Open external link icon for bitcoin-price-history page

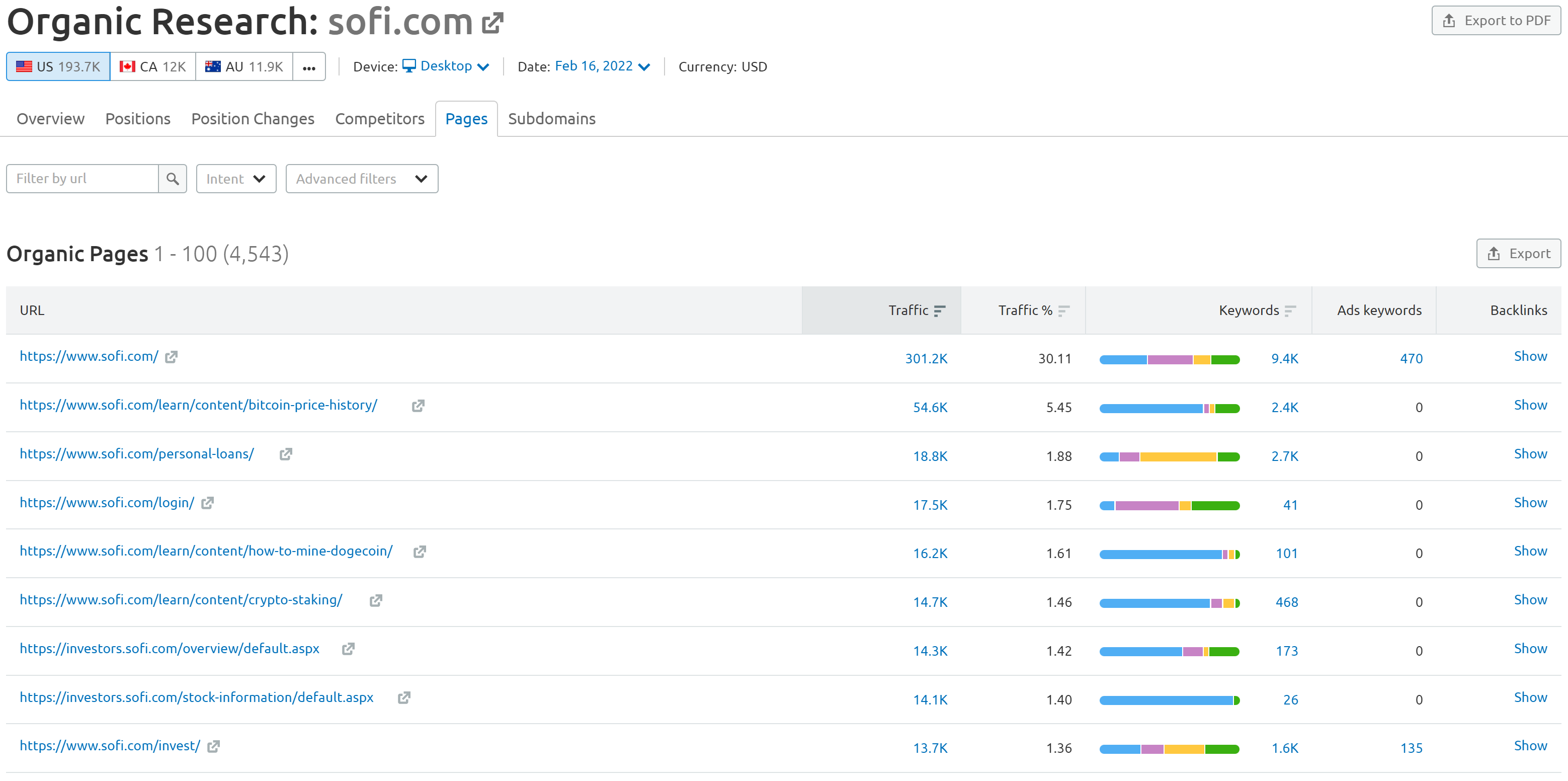418,406
